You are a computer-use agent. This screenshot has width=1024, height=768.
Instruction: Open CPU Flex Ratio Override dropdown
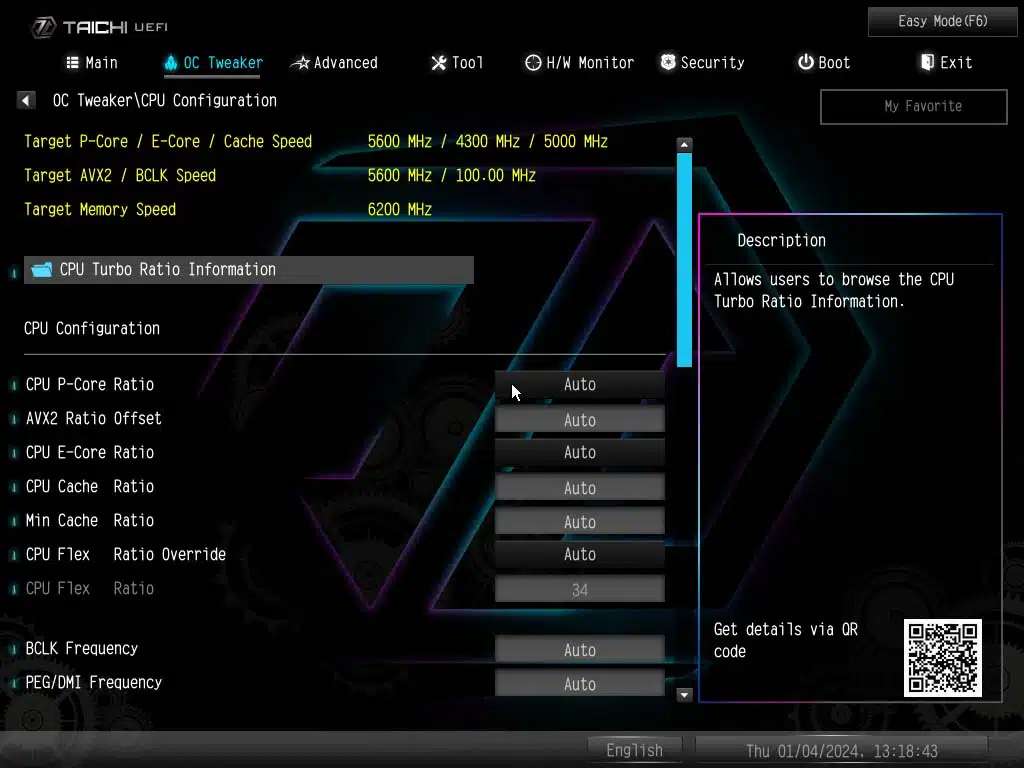579,555
